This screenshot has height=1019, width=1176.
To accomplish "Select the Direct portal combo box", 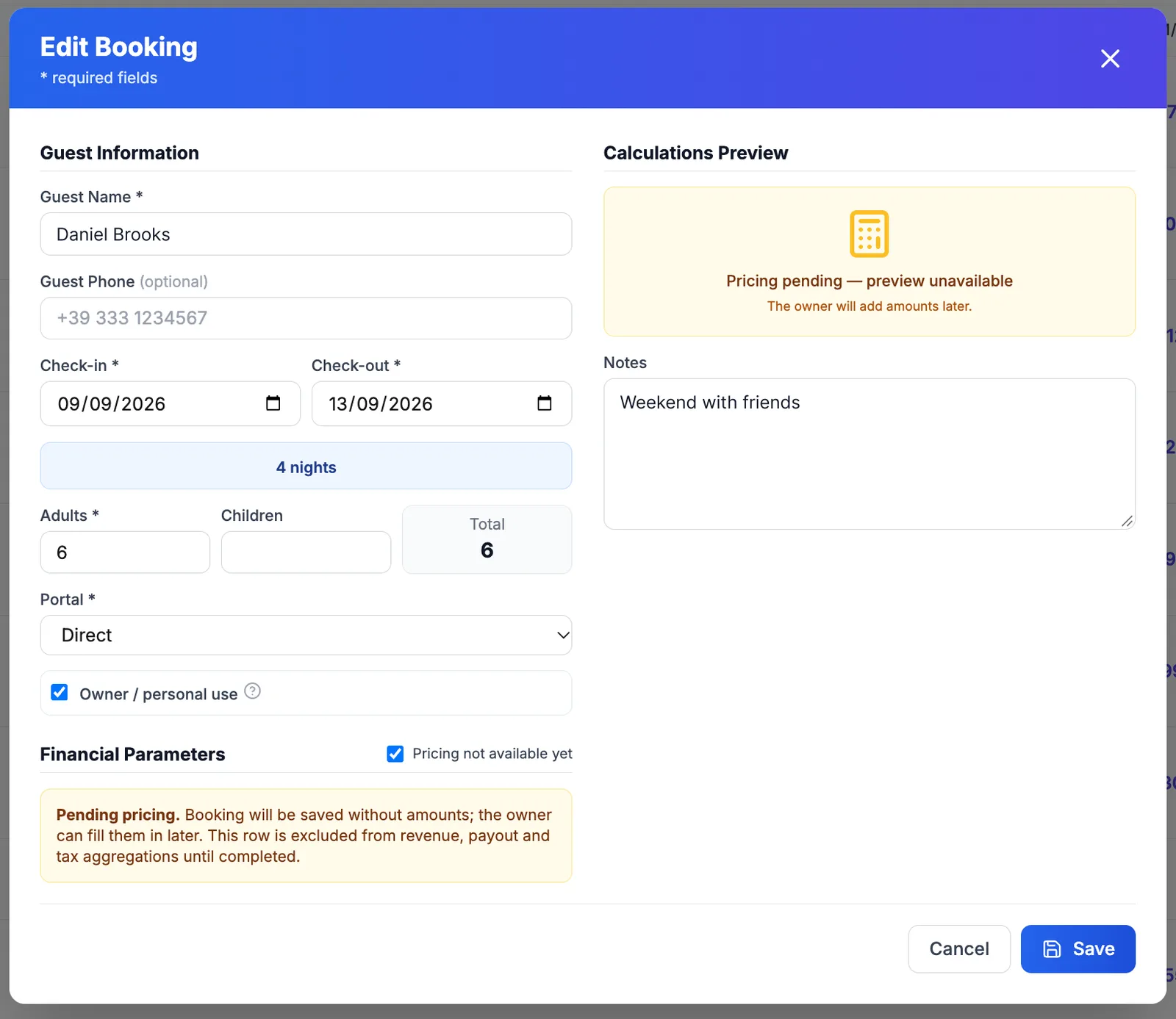I will click(306, 635).
